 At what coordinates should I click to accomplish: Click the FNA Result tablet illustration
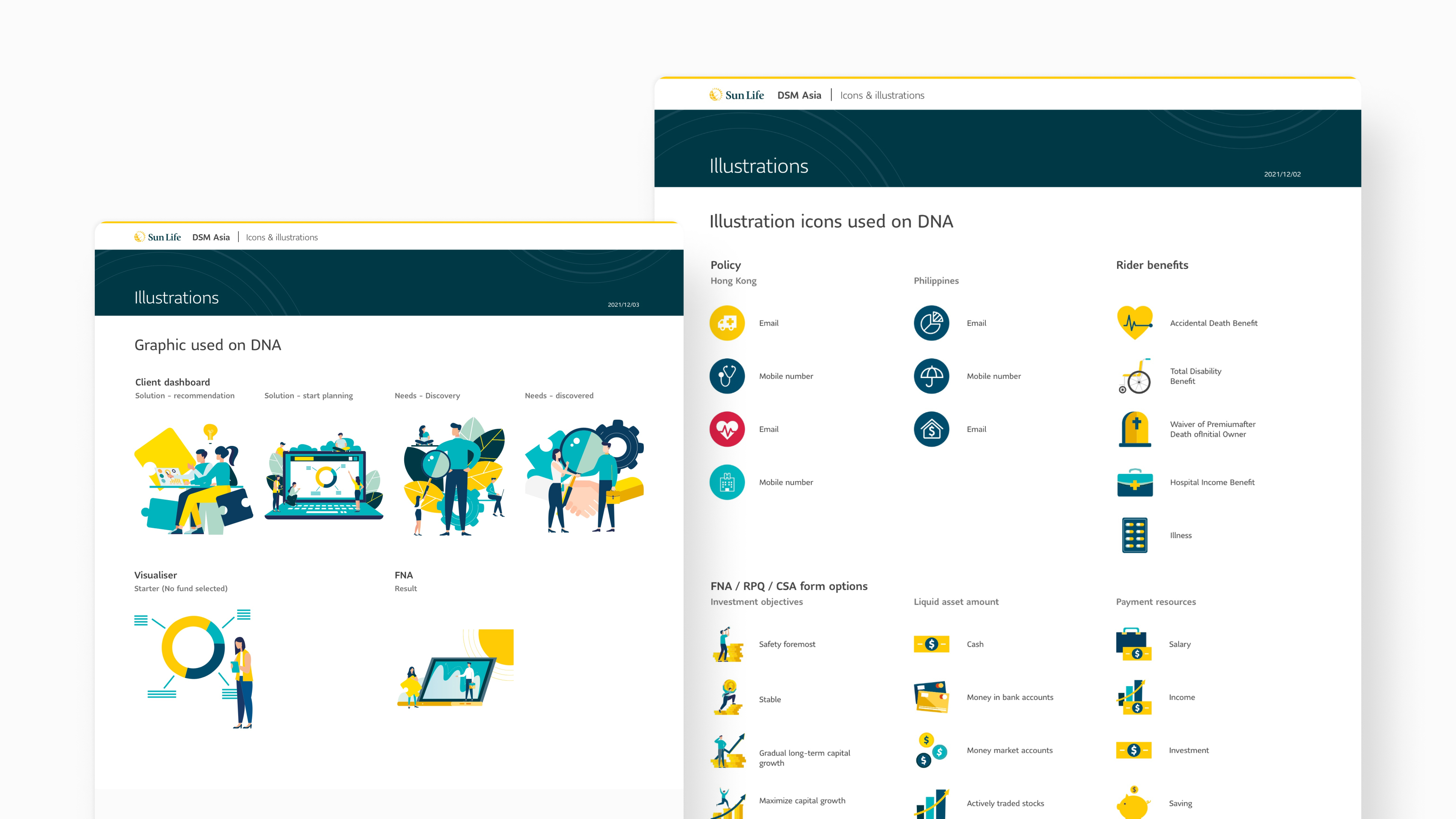[455, 668]
